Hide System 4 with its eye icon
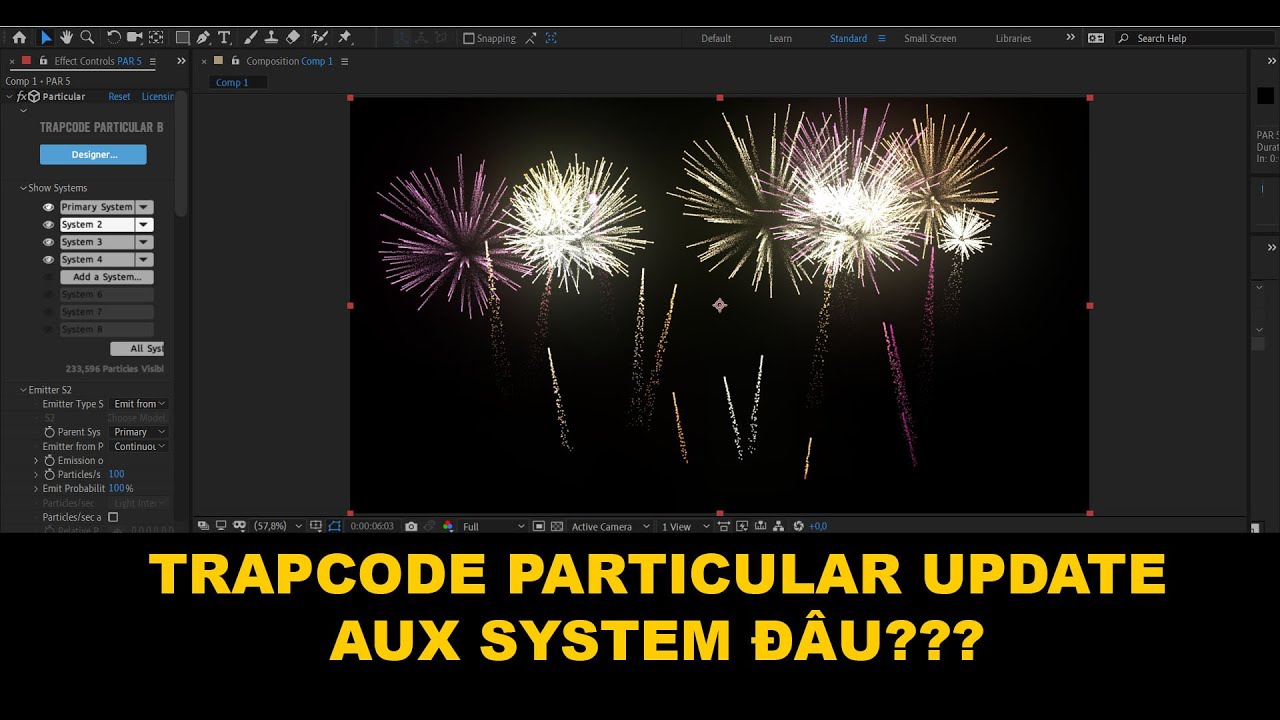The height and width of the screenshot is (720, 1280). [48, 260]
